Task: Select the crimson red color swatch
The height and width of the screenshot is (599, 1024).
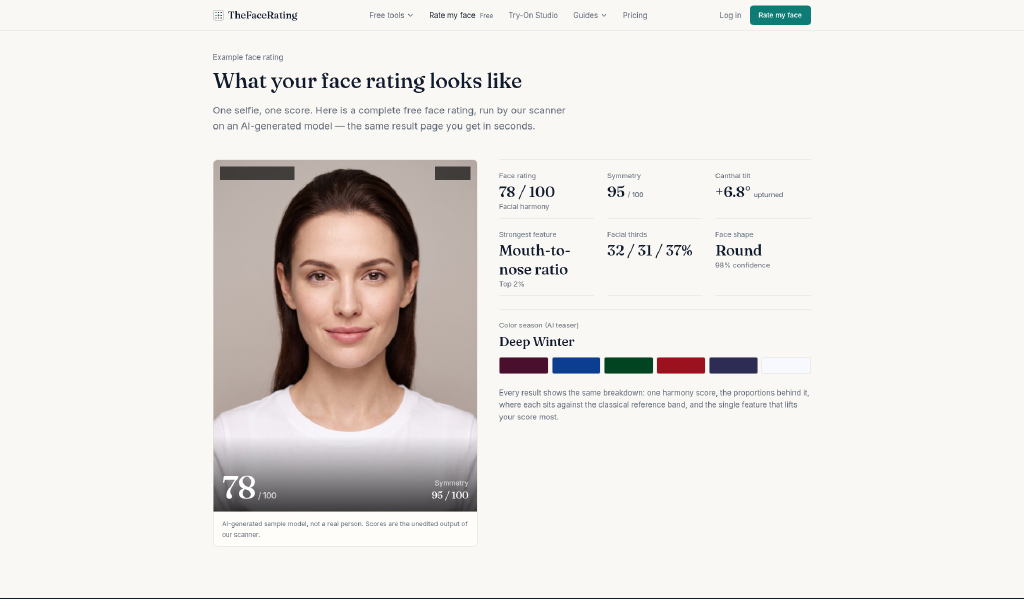Action: (680, 365)
